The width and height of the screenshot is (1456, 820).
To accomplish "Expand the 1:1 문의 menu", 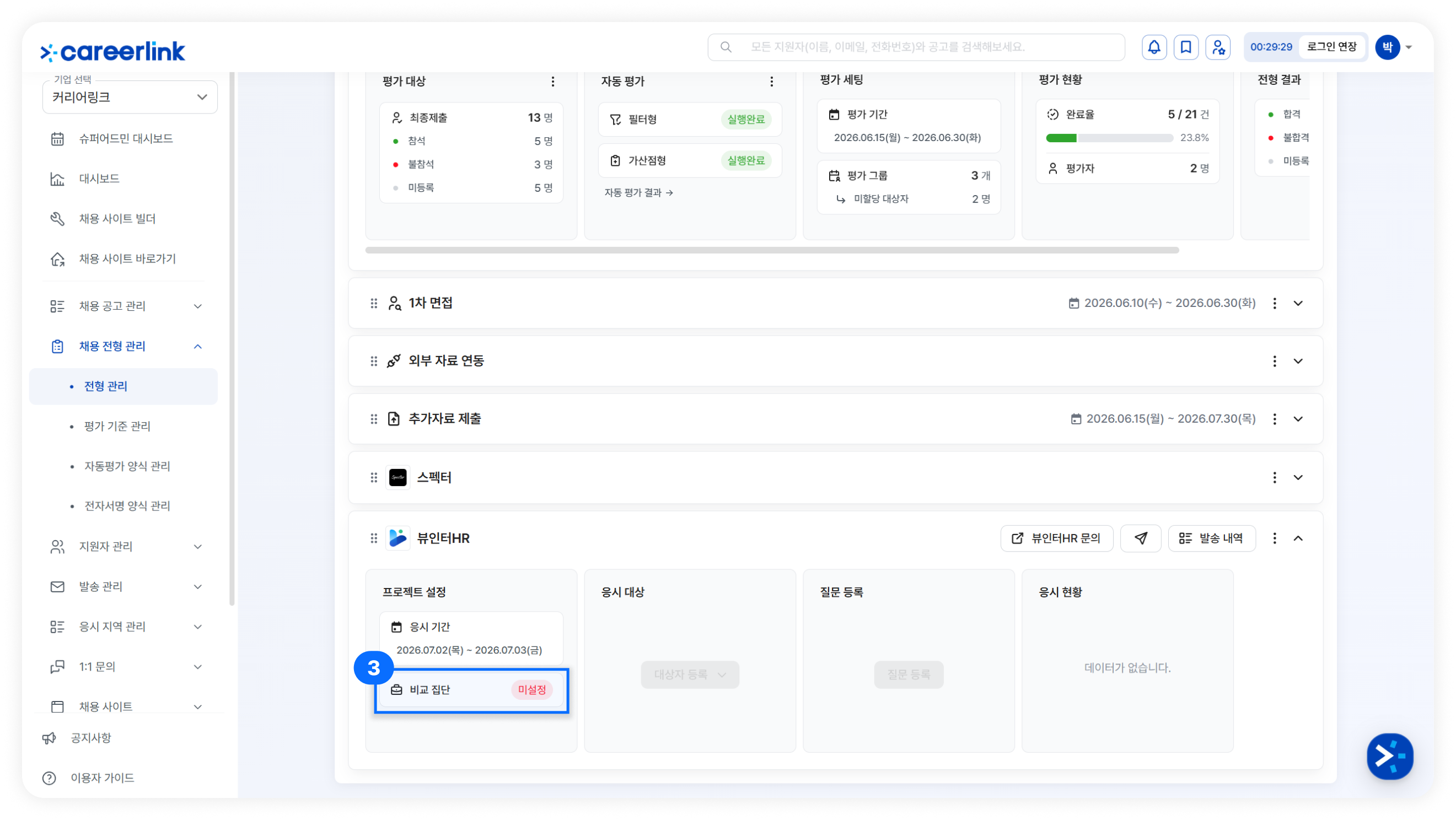I will coord(198,667).
